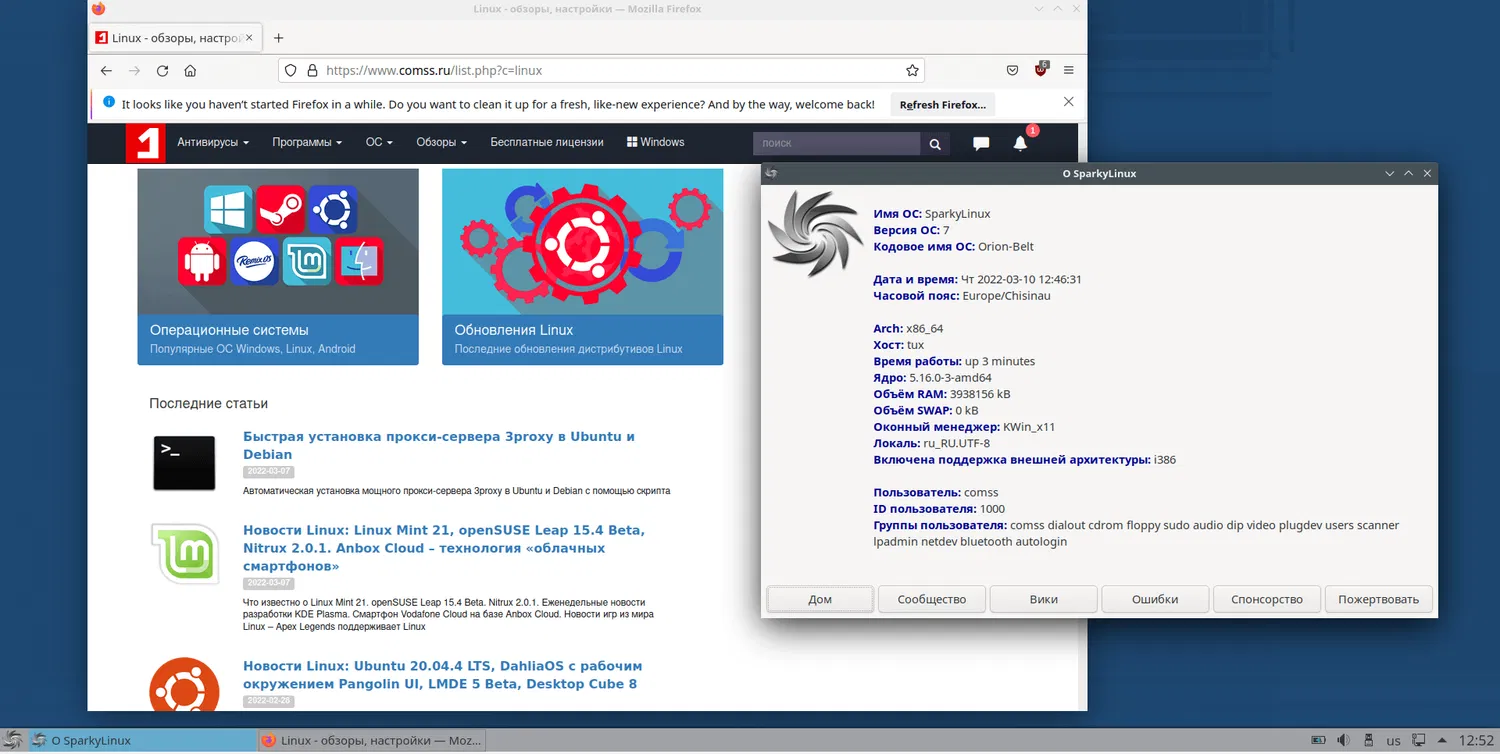Open the comments chat bubble icon
This screenshot has width=1500, height=754.
(981, 144)
